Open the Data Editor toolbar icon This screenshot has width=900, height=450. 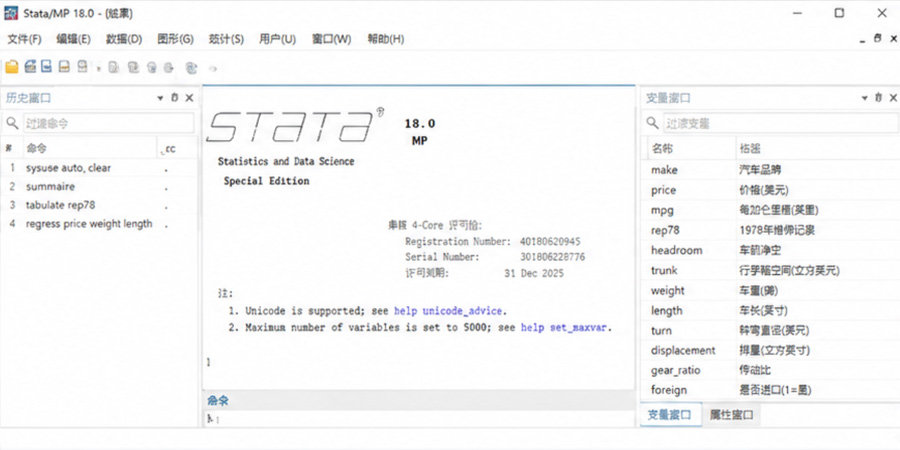pos(152,68)
